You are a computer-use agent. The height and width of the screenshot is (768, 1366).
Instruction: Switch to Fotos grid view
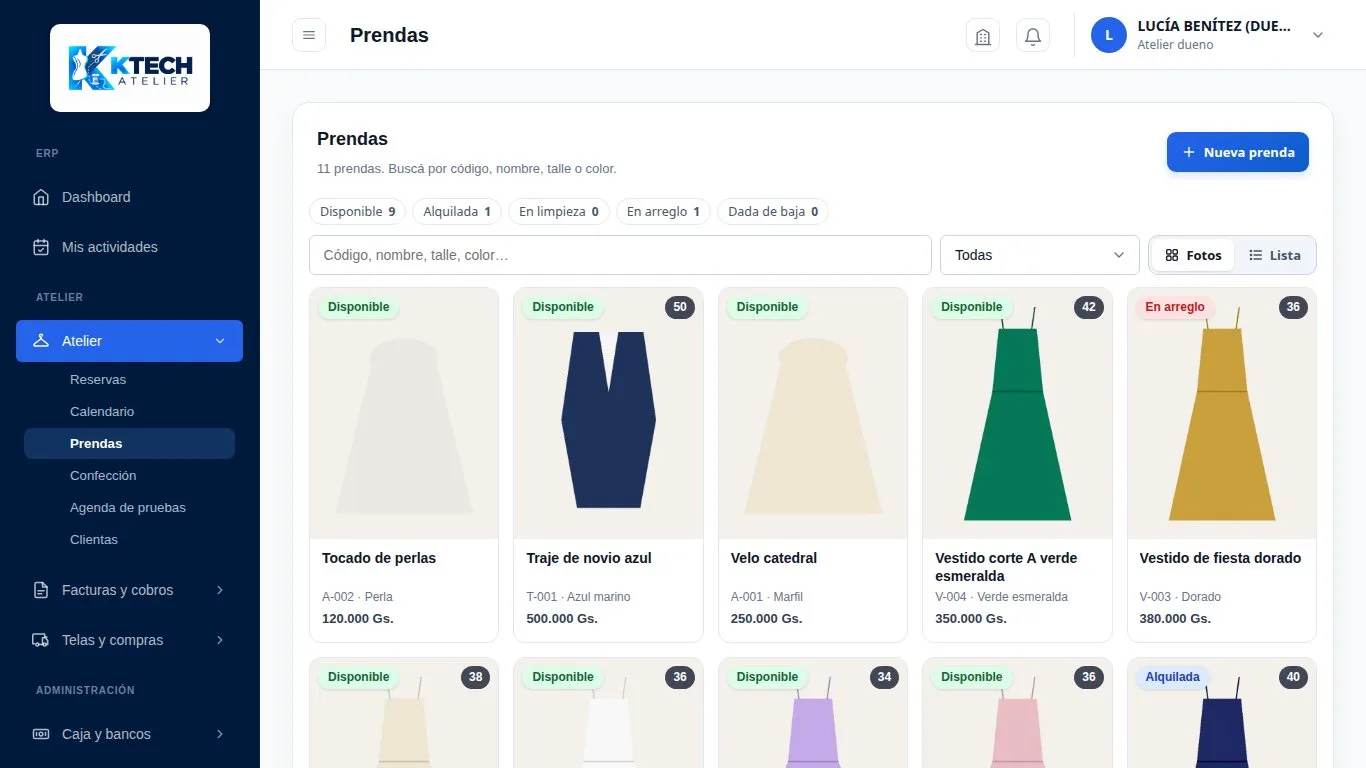[x=1193, y=255]
